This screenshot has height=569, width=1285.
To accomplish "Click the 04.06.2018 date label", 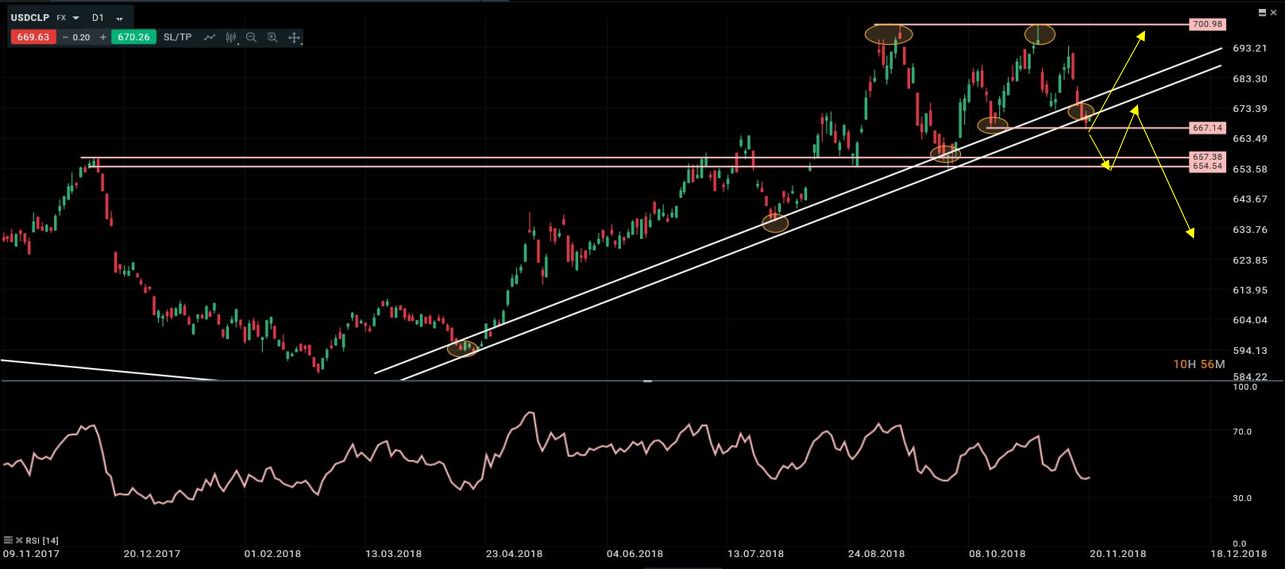I will (634, 553).
